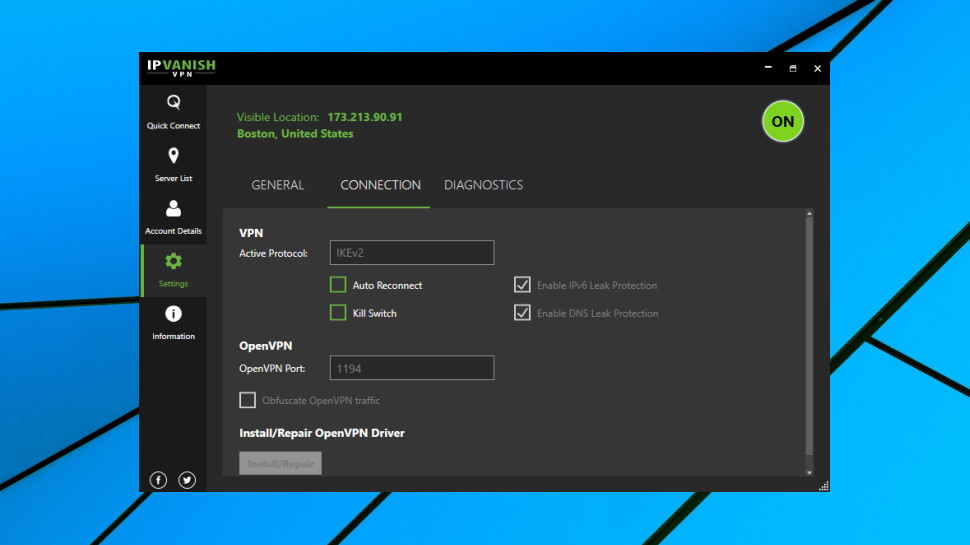
Task: Maximize the IPVanish window
Action: 792,68
